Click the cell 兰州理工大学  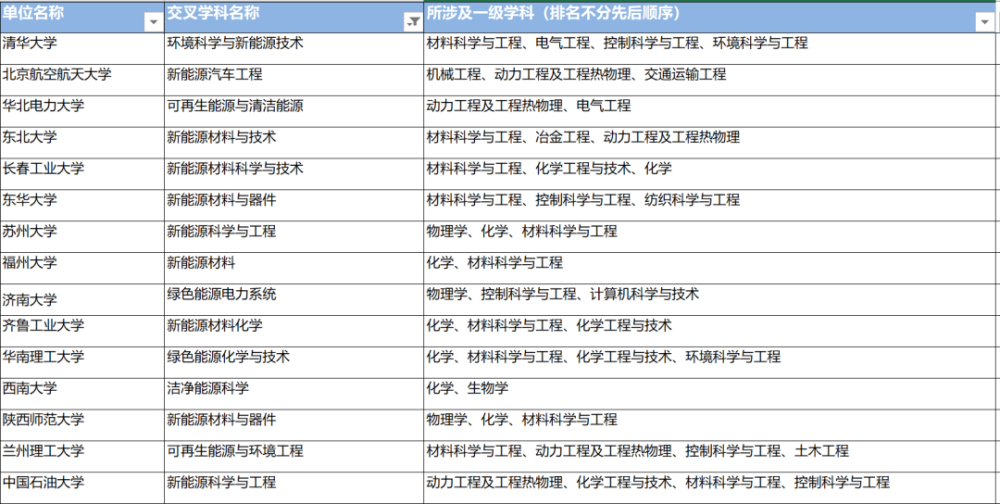click(x=82, y=456)
